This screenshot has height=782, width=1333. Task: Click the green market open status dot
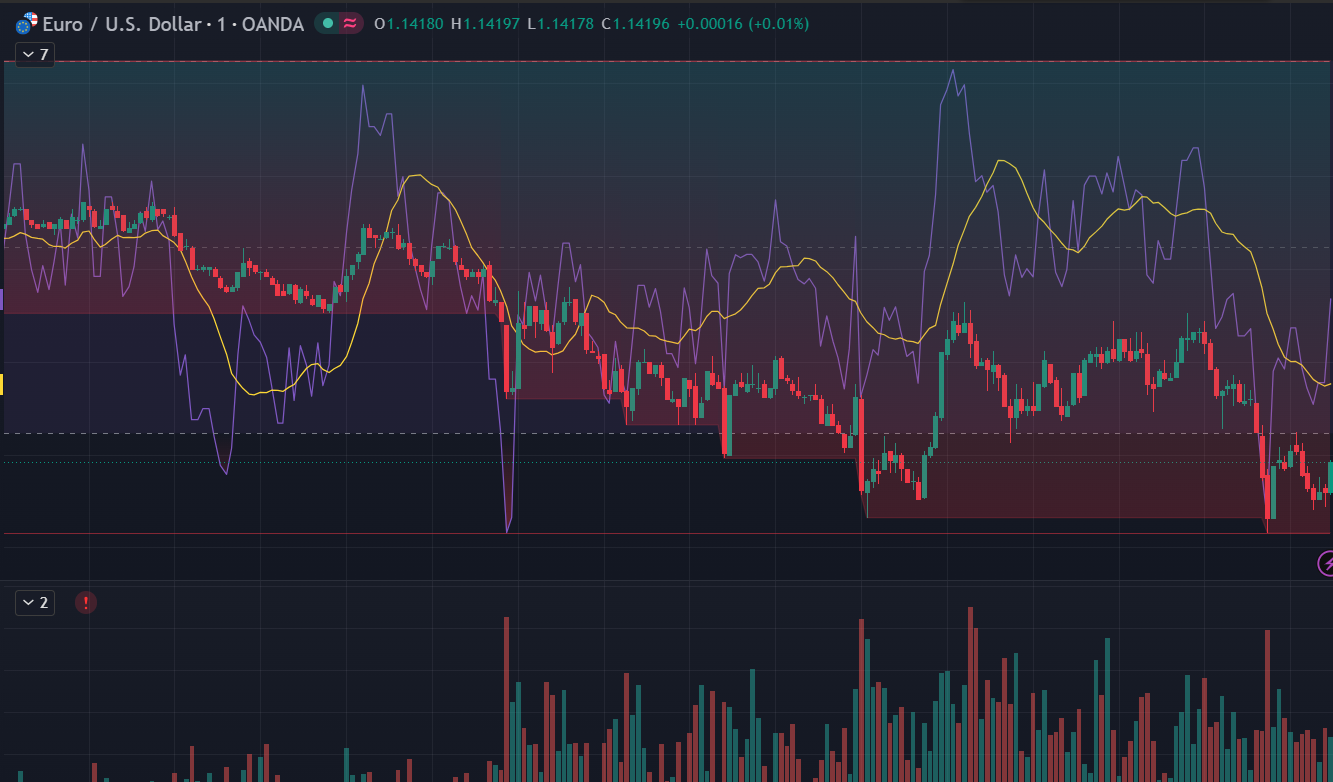(x=328, y=23)
